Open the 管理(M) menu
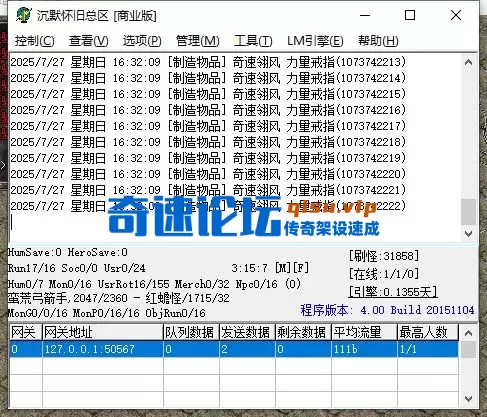Viewport: 487px width, 417px height. pos(198,41)
